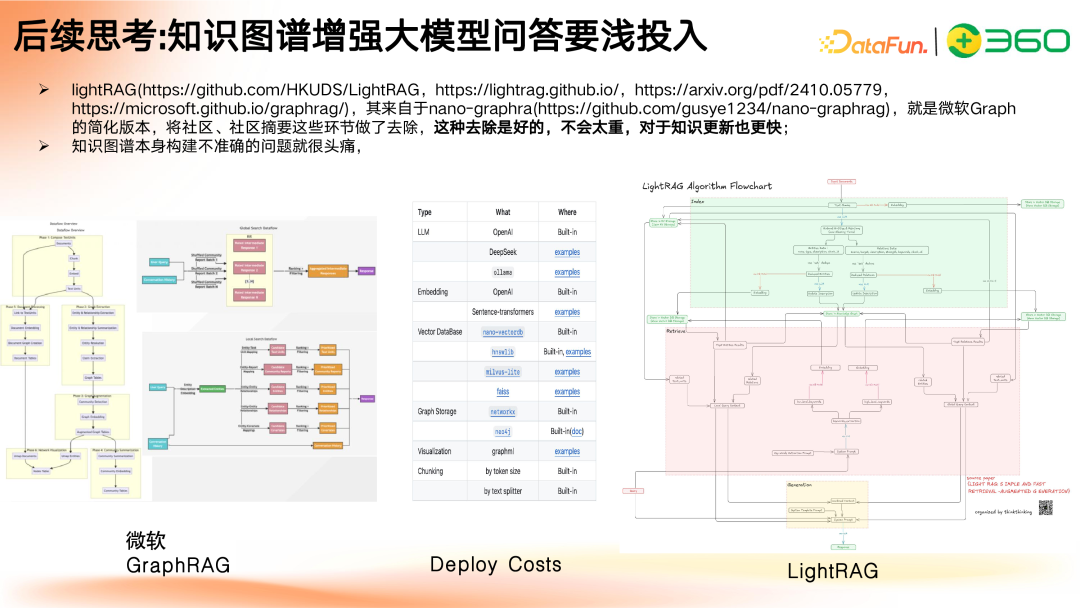Click the OpenAI cell in LLM row

tap(503, 232)
